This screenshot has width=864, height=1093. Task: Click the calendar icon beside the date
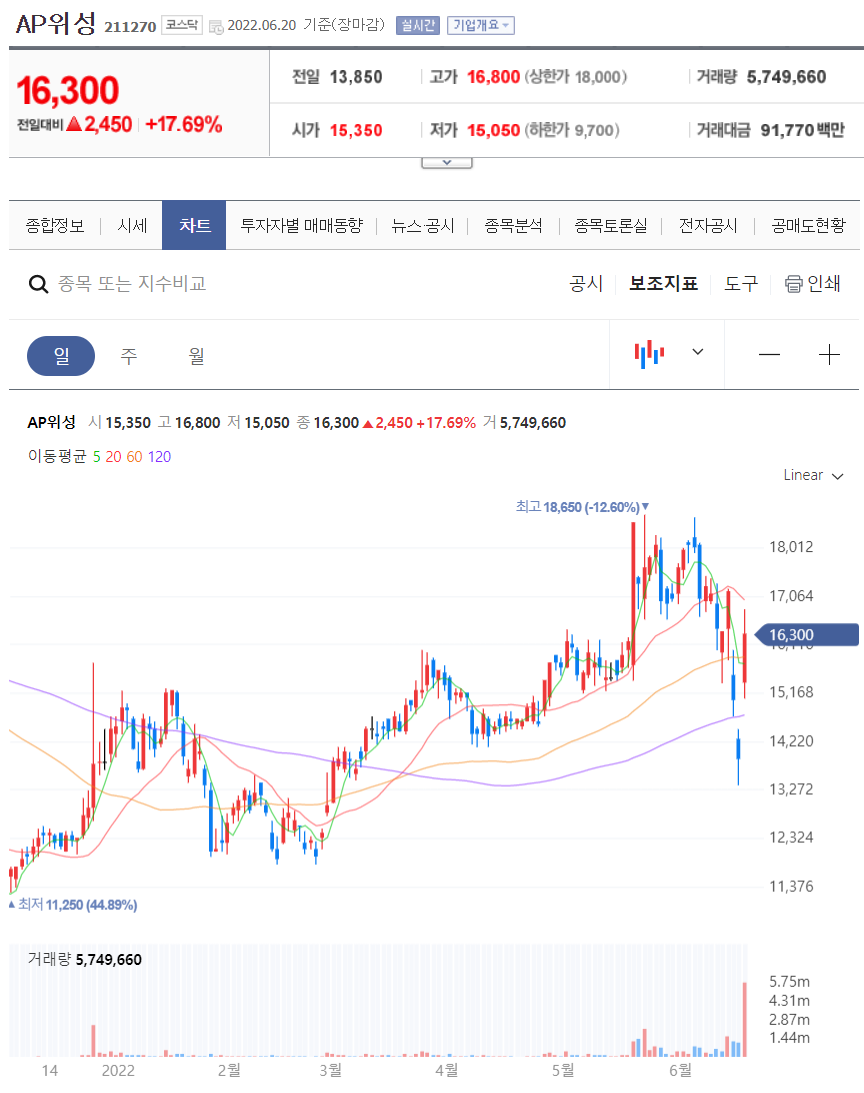coord(216,27)
